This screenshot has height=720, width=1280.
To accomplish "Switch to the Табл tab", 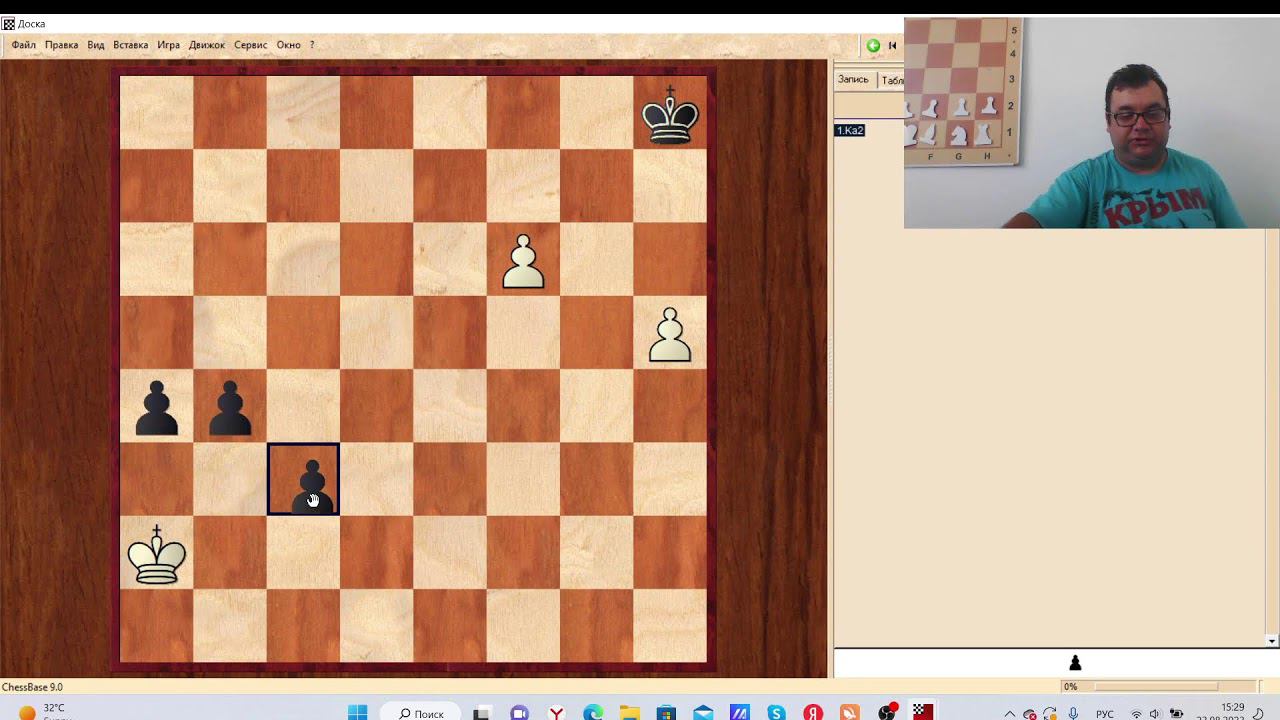I will coord(892,80).
